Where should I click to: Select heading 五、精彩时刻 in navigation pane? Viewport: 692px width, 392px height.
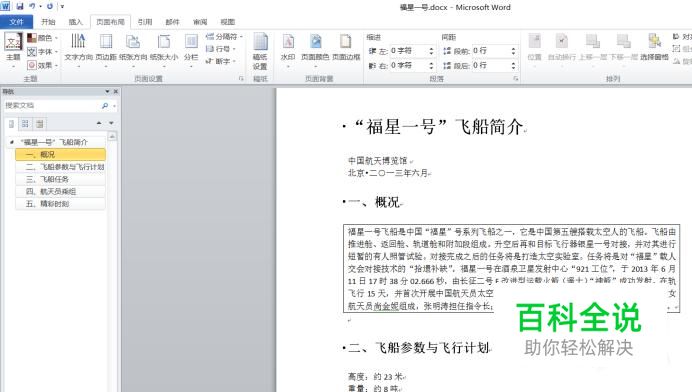(x=60, y=204)
